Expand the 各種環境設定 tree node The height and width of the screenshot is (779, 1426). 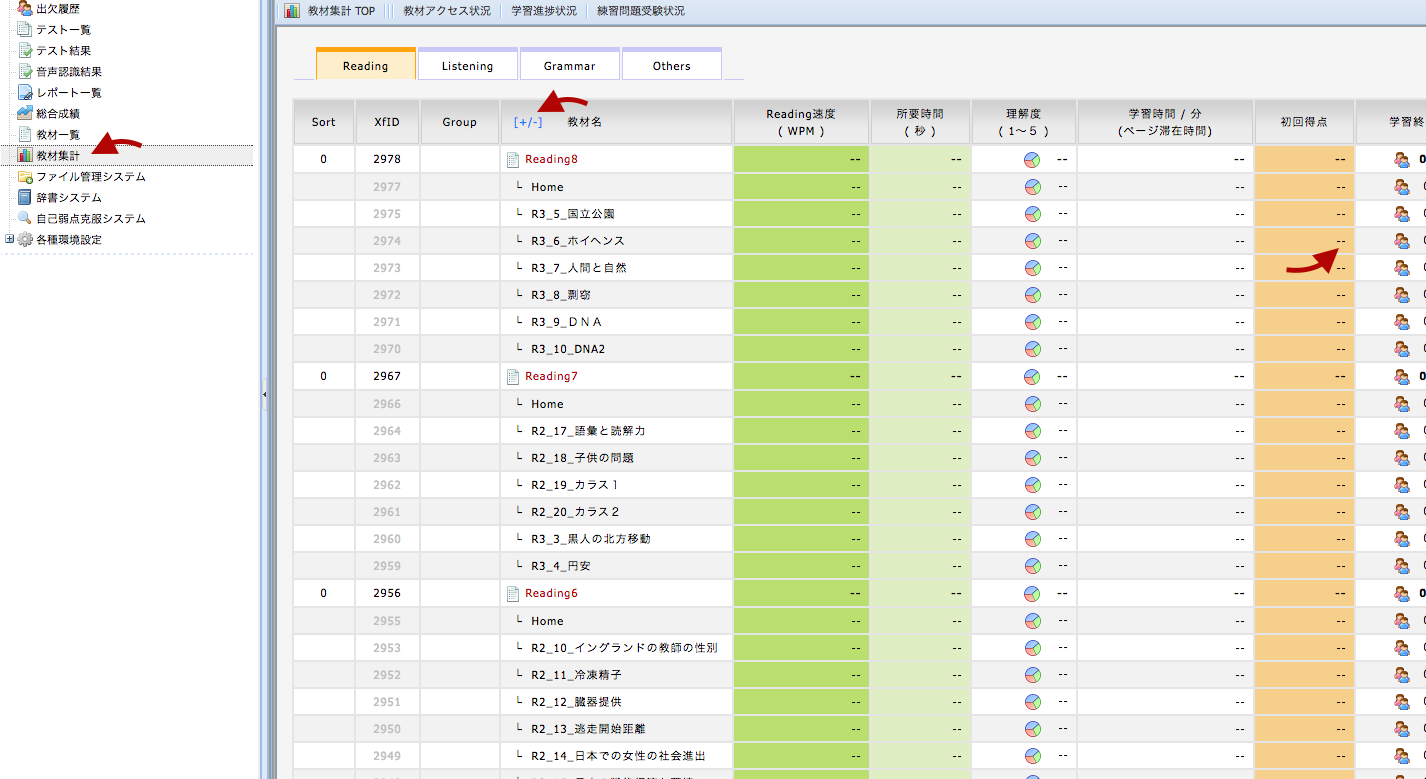pos(10,239)
